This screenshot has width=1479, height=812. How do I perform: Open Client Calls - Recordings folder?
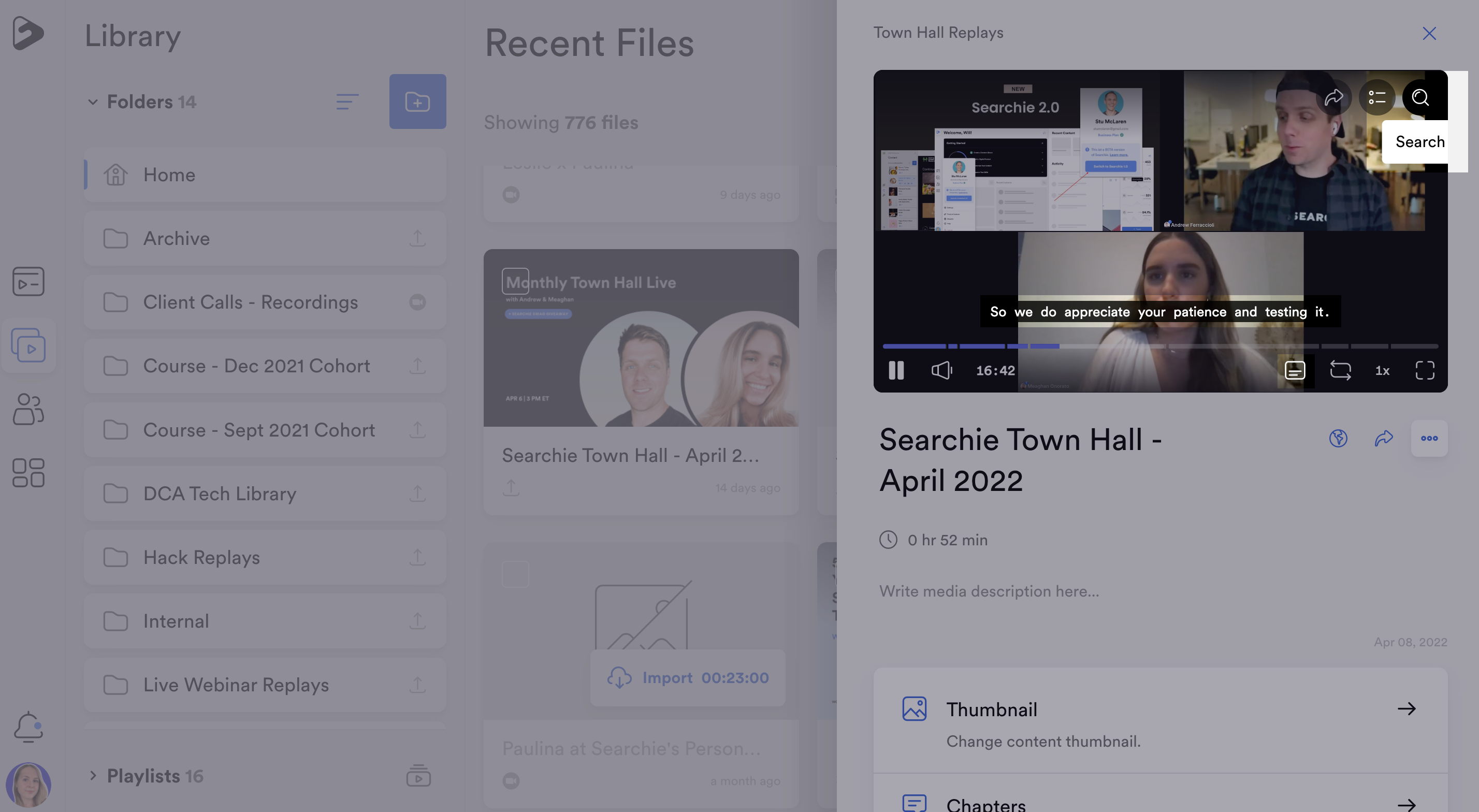click(x=265, y=302)
